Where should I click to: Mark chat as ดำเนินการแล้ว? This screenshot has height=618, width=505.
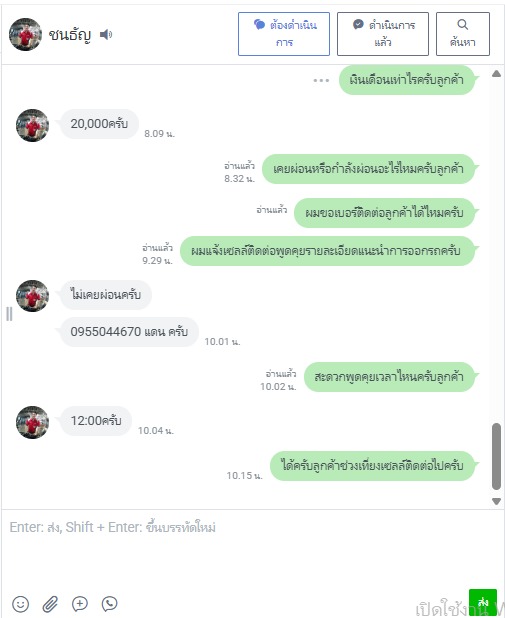383,34
